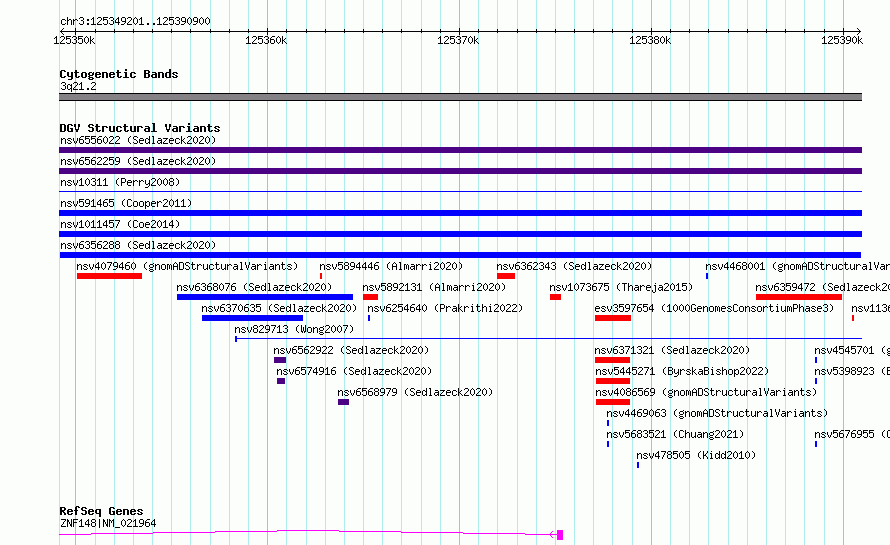The width and height of the screenshot is (890, 545).
Task: Click the thin blue line of nsv10311
Action: click(x=460, y=192)
